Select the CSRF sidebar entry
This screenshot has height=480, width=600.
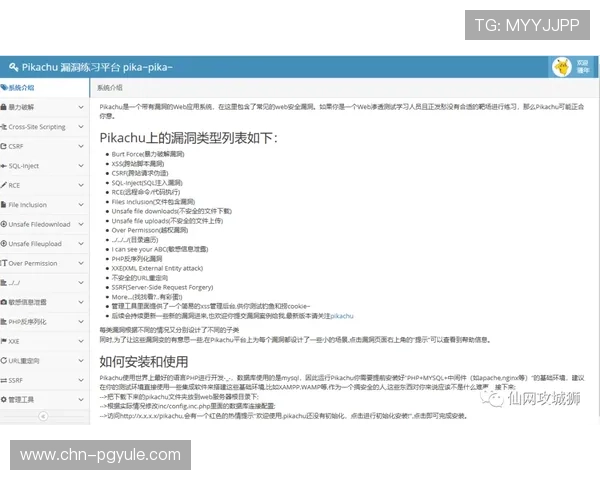pos(44,146)
